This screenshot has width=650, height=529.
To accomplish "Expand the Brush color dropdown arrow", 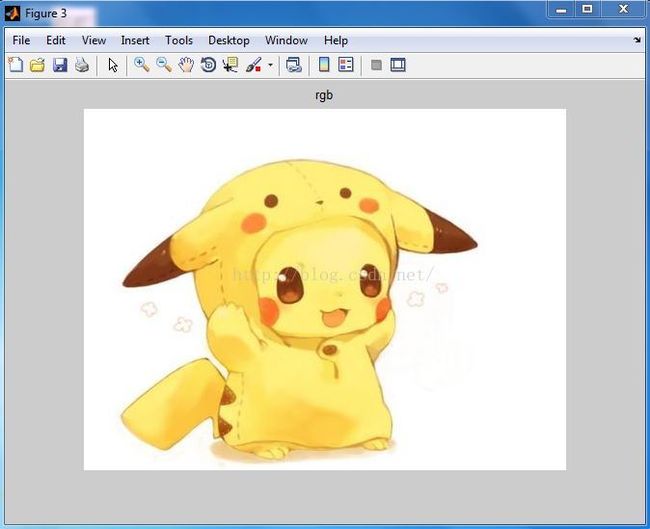I will point(270,65).
